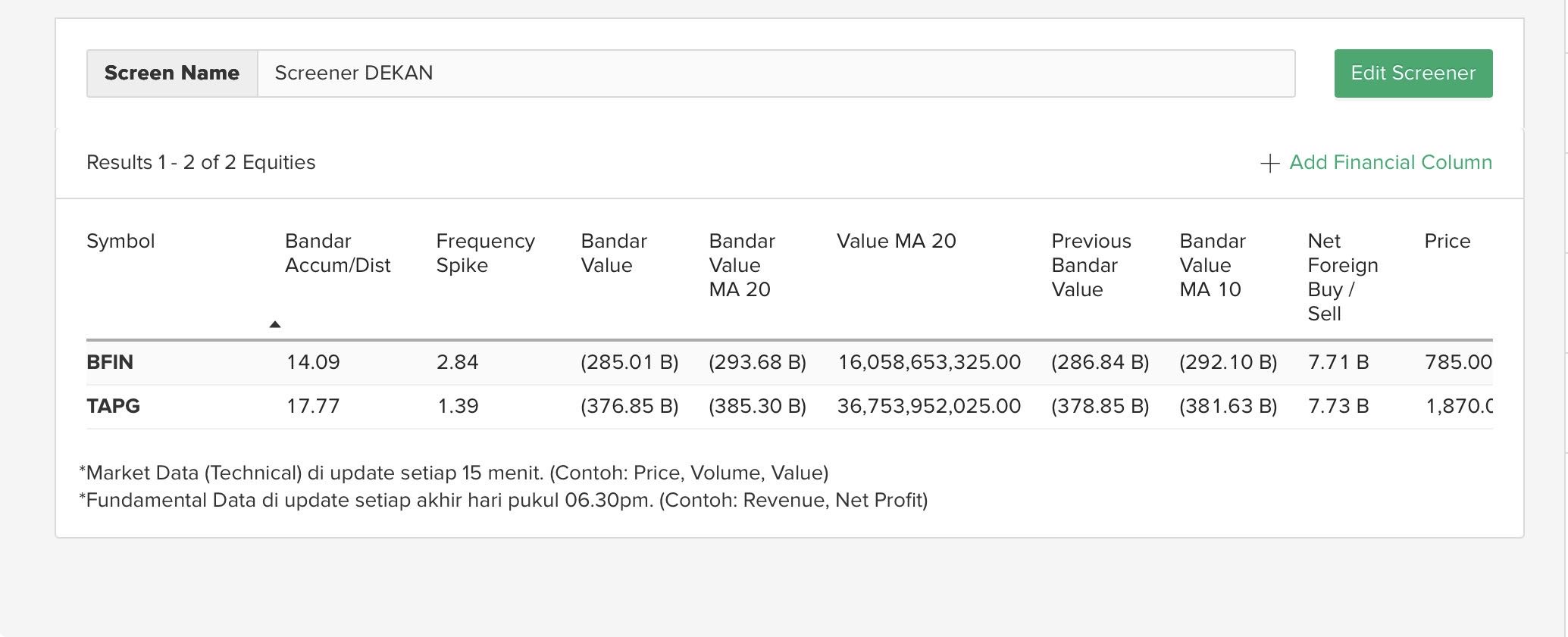Sort by Bandar Value MA 10 header
This screenshot has height=637, width=1568.
pyautogui.click(x=1212, y=265)
